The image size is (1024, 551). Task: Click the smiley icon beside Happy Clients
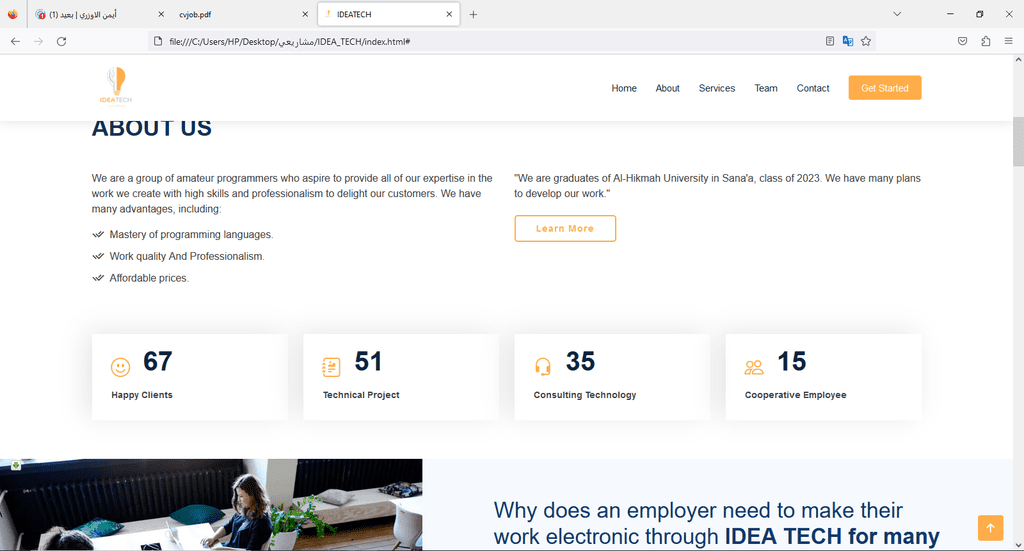coord(120,368)
